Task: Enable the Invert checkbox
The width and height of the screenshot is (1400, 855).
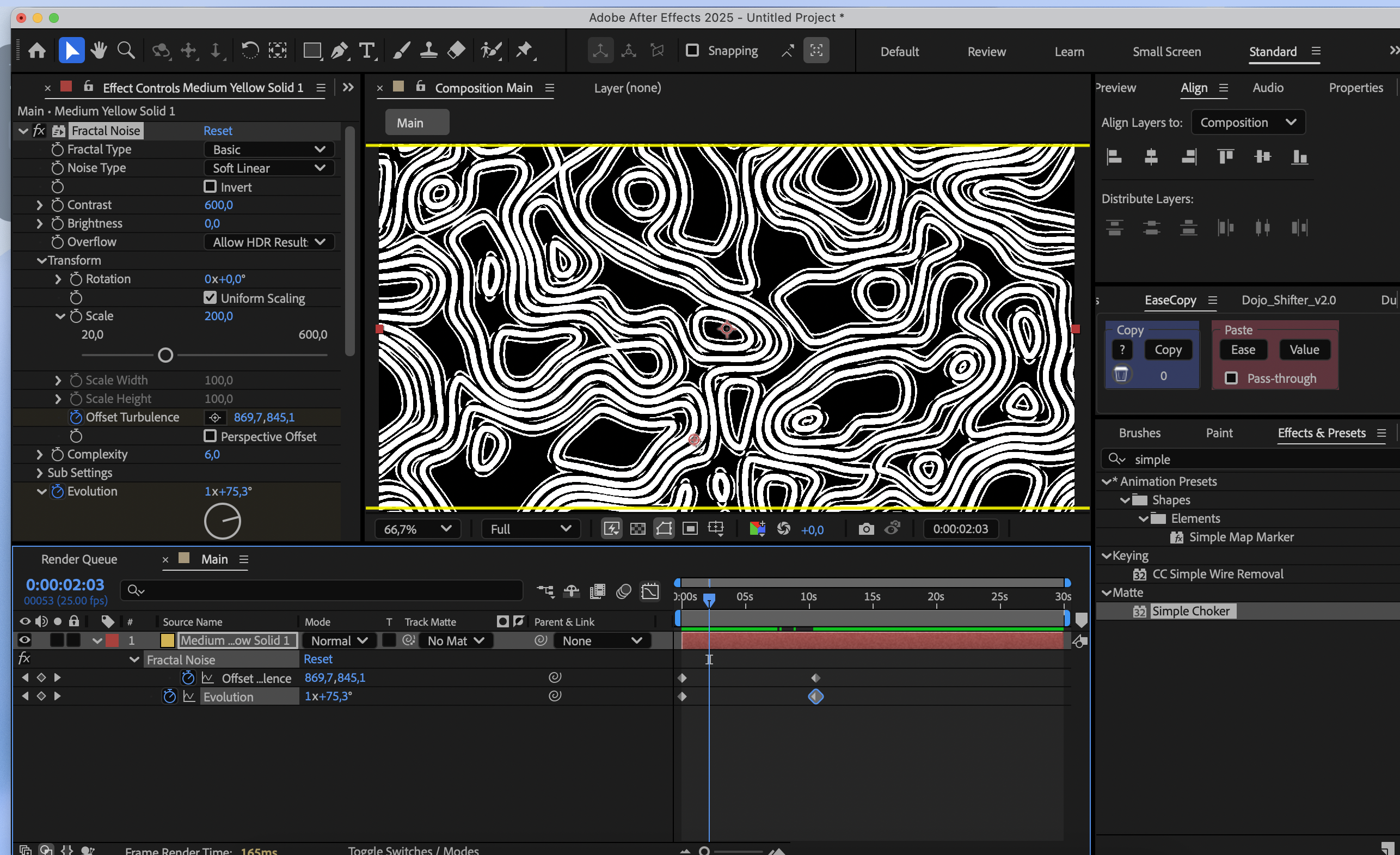Action: [x=210, y=186]
